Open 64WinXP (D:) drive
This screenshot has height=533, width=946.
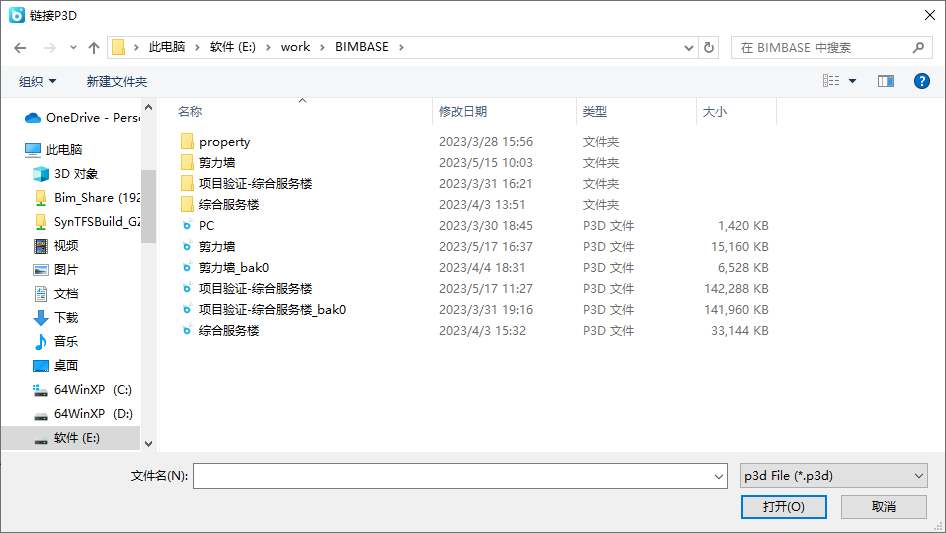point(83,413)
